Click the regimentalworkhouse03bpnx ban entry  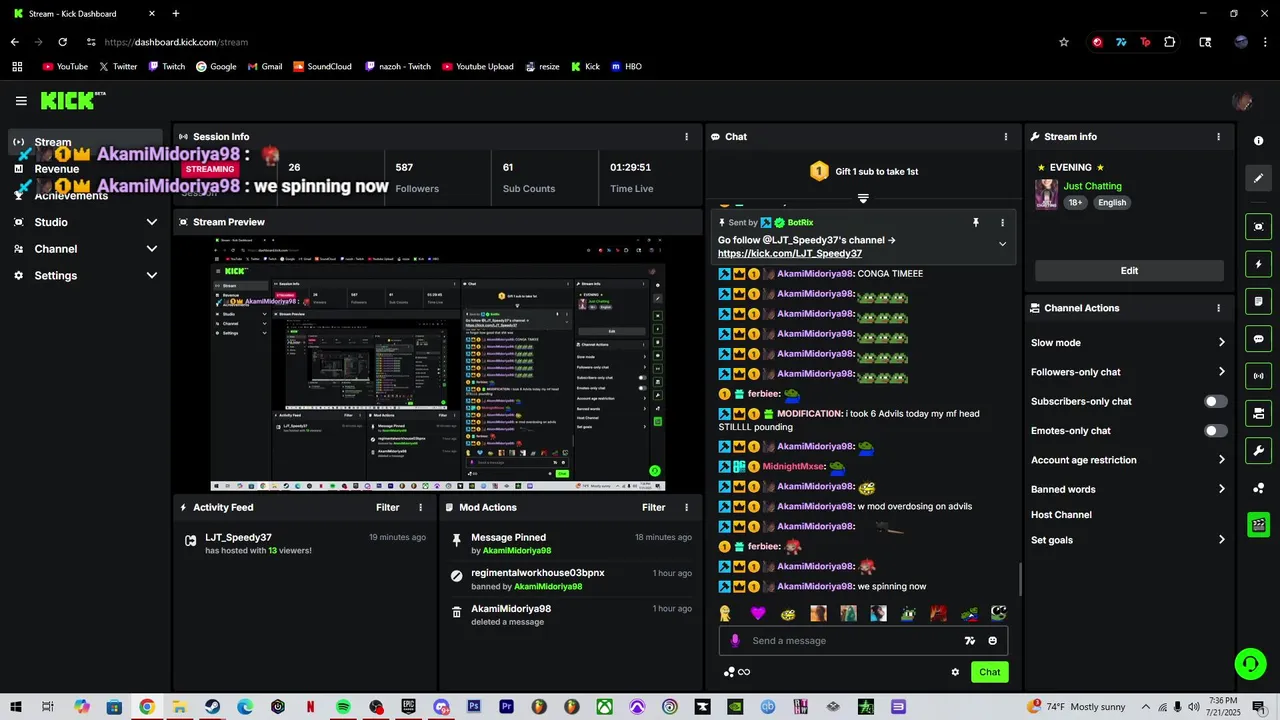click(x=571, y=579)
